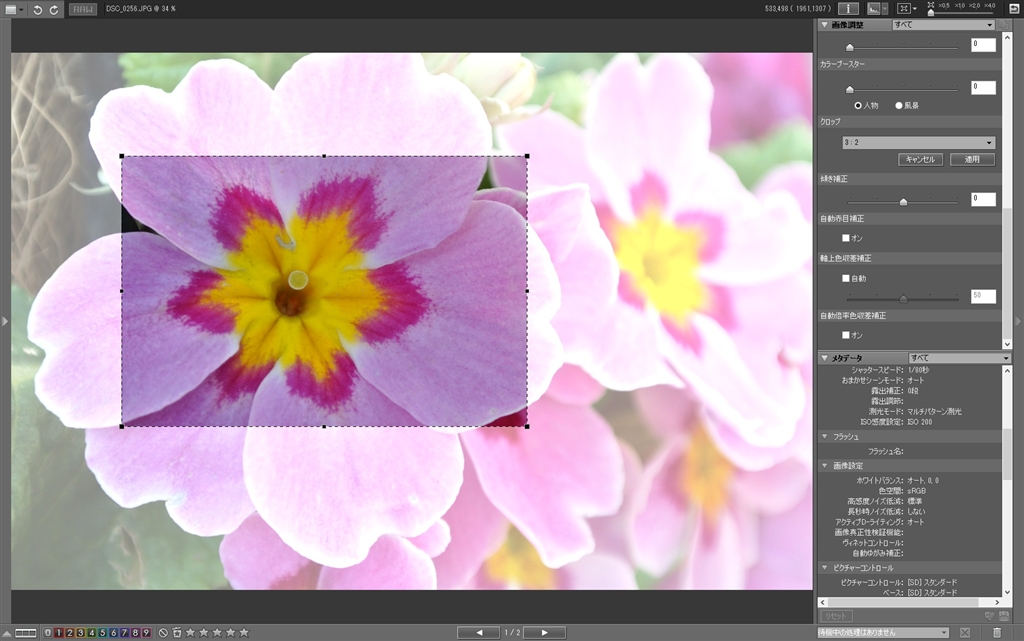Show filmstrip using bottom-left triangle icon
The image size is (1024, 641).
click(x=7, y=633)
